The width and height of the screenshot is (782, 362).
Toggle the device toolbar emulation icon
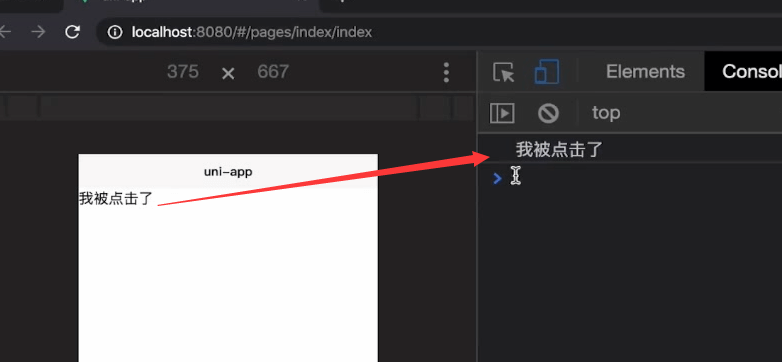[x=547, y=72]
